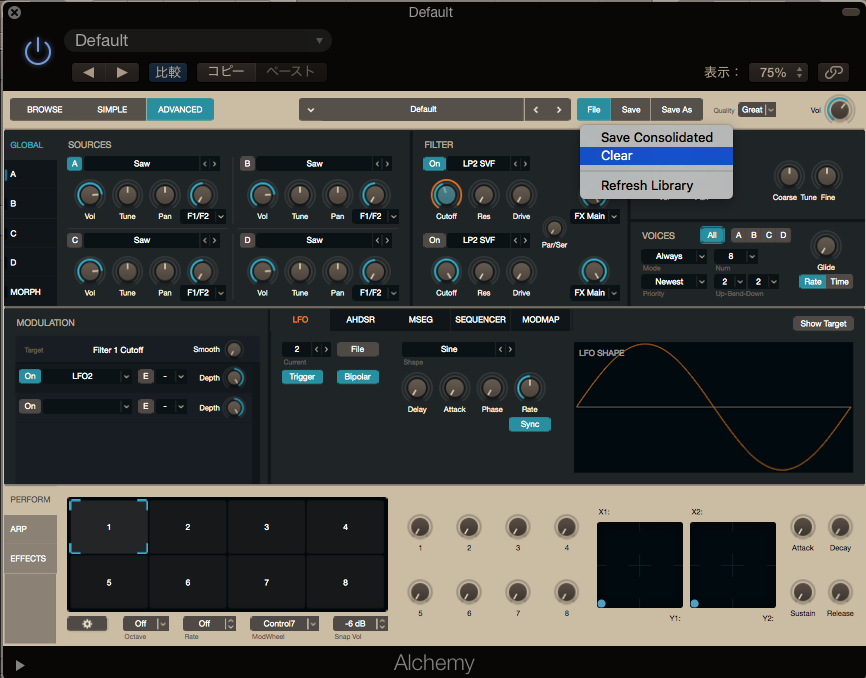Turn off the filter for sources C and D

click(434, 240)
